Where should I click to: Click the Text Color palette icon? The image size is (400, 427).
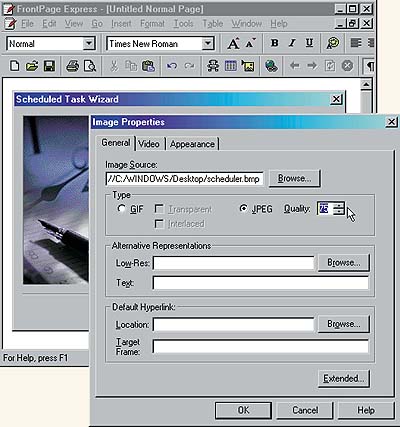pos(333,43)
